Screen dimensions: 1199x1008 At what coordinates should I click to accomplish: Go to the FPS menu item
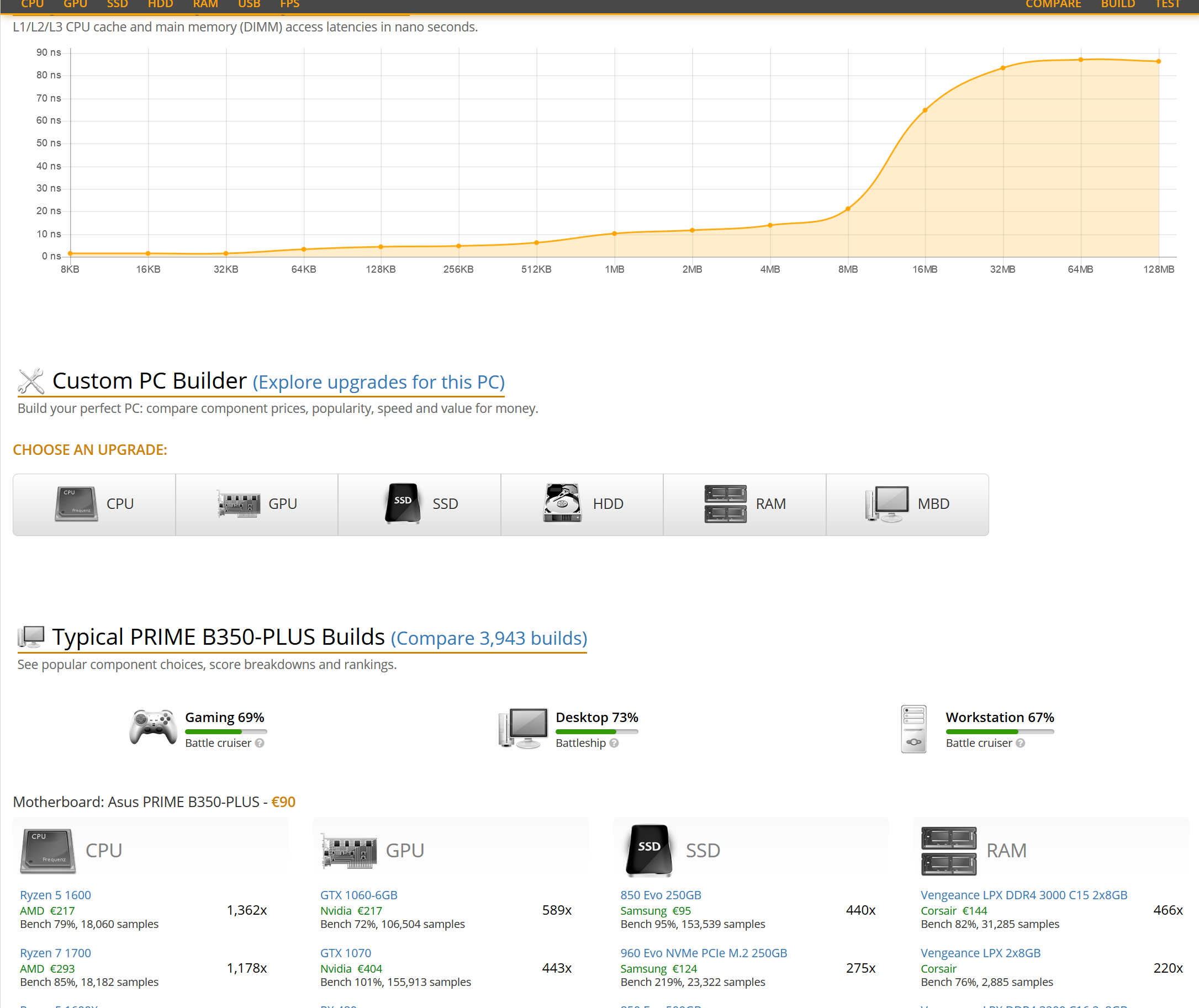coord(289,4)
